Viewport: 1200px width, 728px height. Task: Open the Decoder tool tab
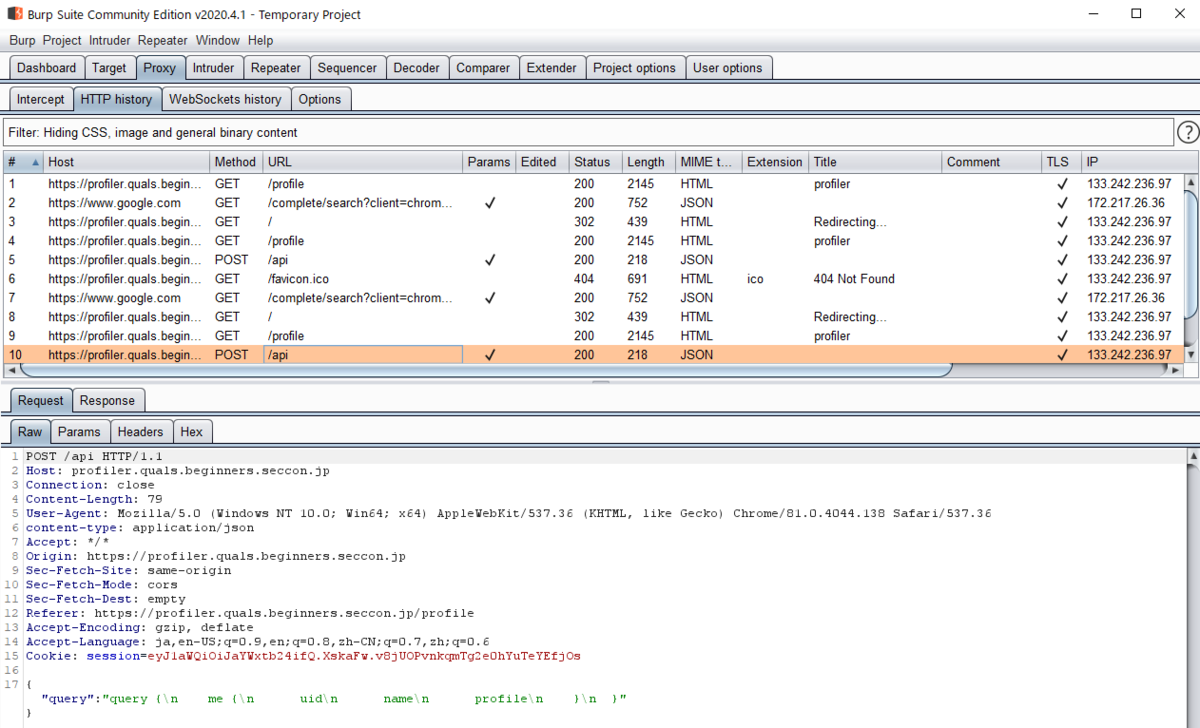click(x=417, y=68)
